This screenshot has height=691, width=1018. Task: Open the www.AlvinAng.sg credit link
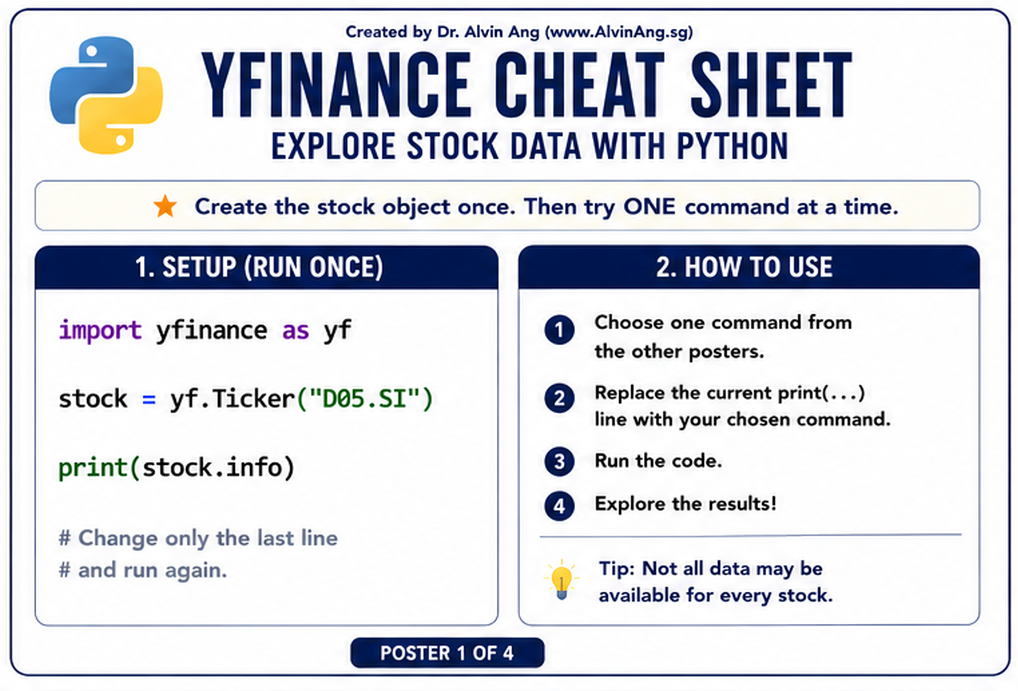[x=621, y=32]
